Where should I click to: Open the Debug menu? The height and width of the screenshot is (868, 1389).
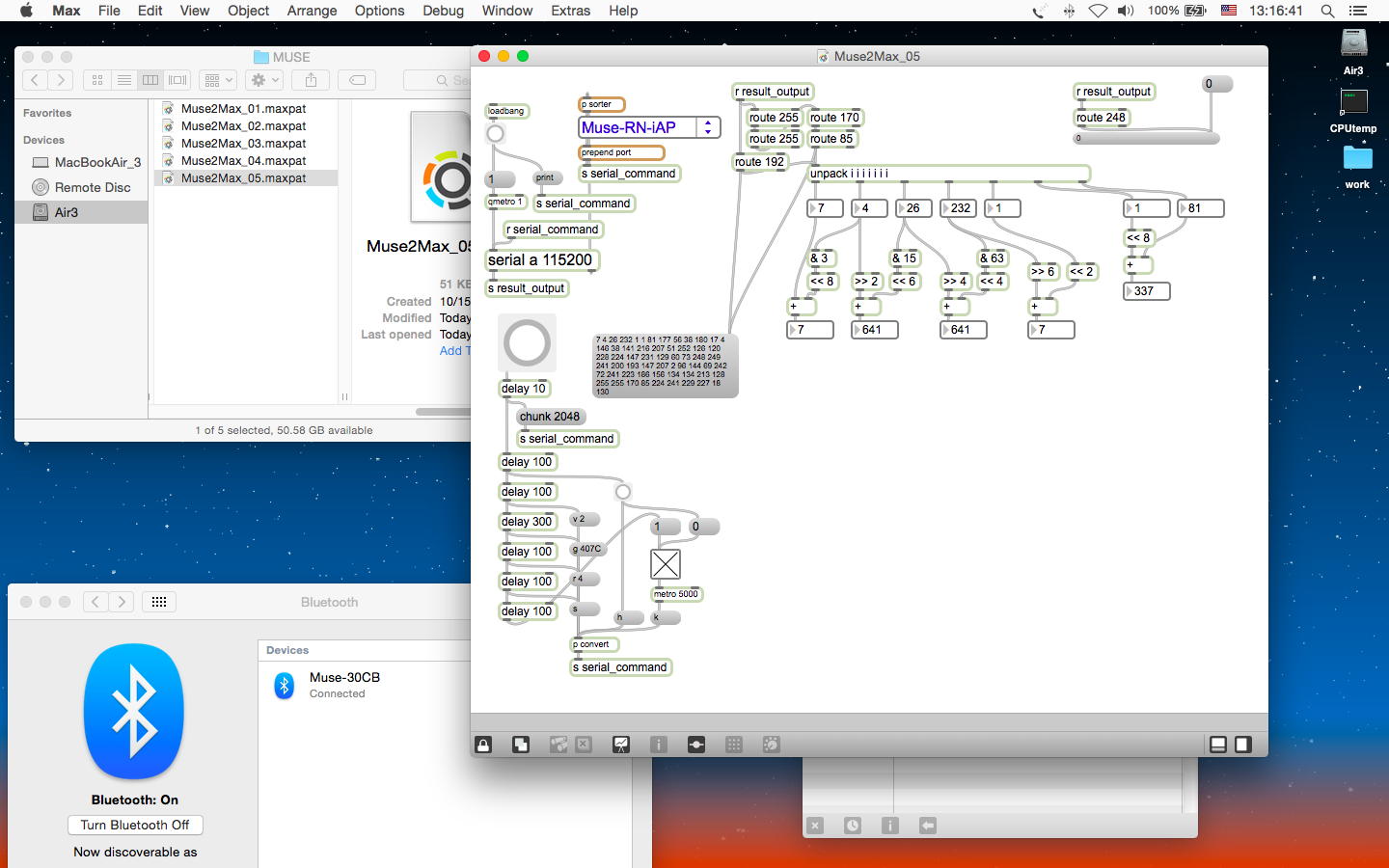(443, 11)
